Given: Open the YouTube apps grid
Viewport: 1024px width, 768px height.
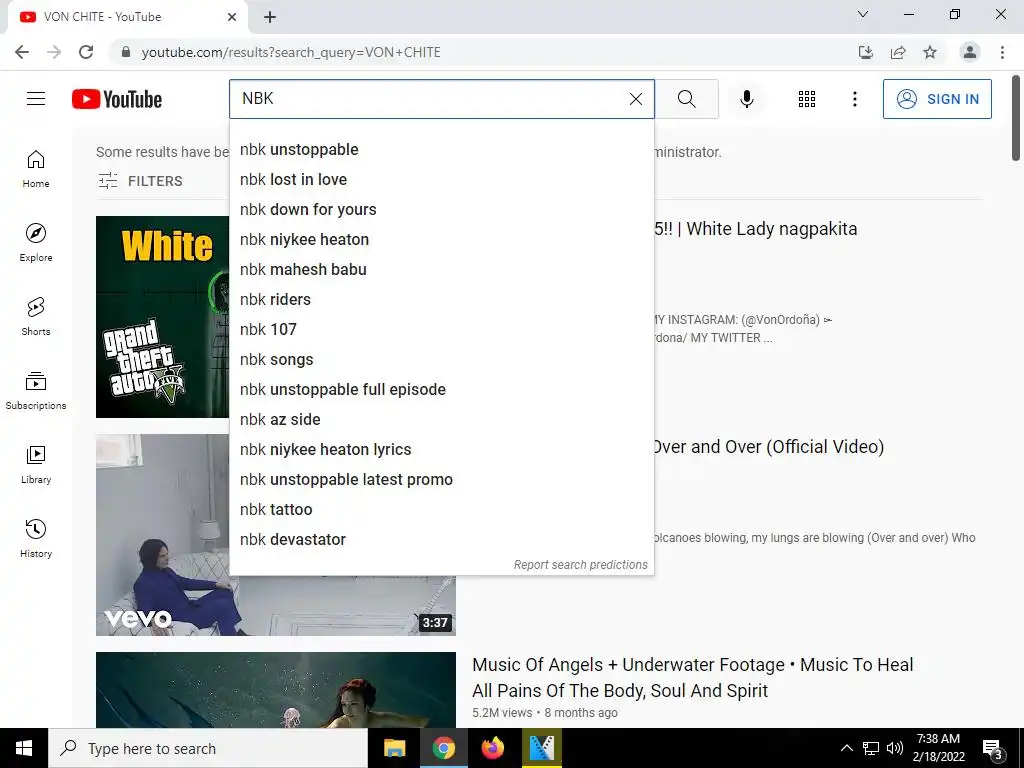Looking at the screenshot, I should click(x=807, y=99).
